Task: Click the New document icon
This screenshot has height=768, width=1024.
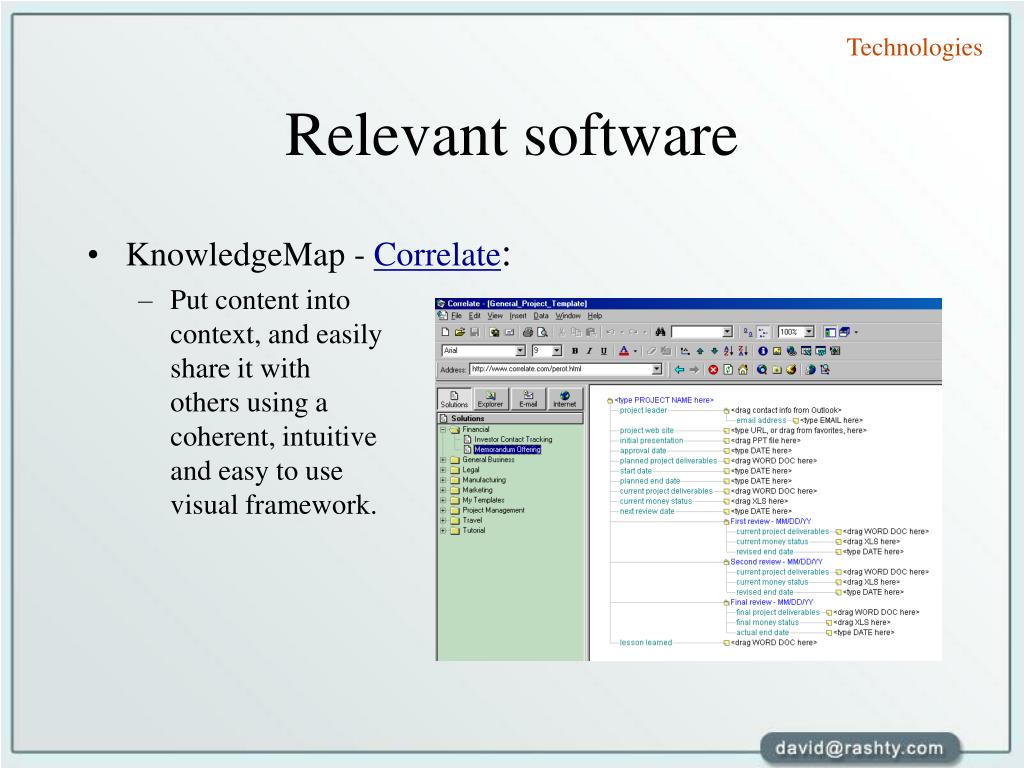Action: 445,332
